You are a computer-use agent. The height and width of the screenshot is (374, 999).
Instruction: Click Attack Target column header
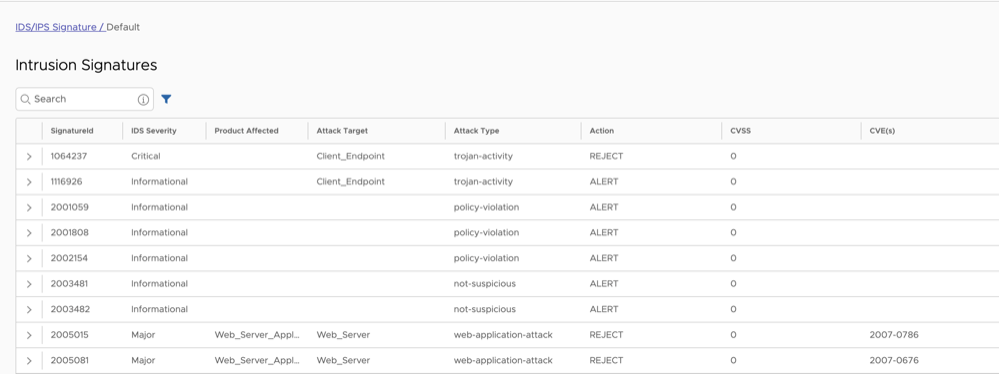coord(342,131)
